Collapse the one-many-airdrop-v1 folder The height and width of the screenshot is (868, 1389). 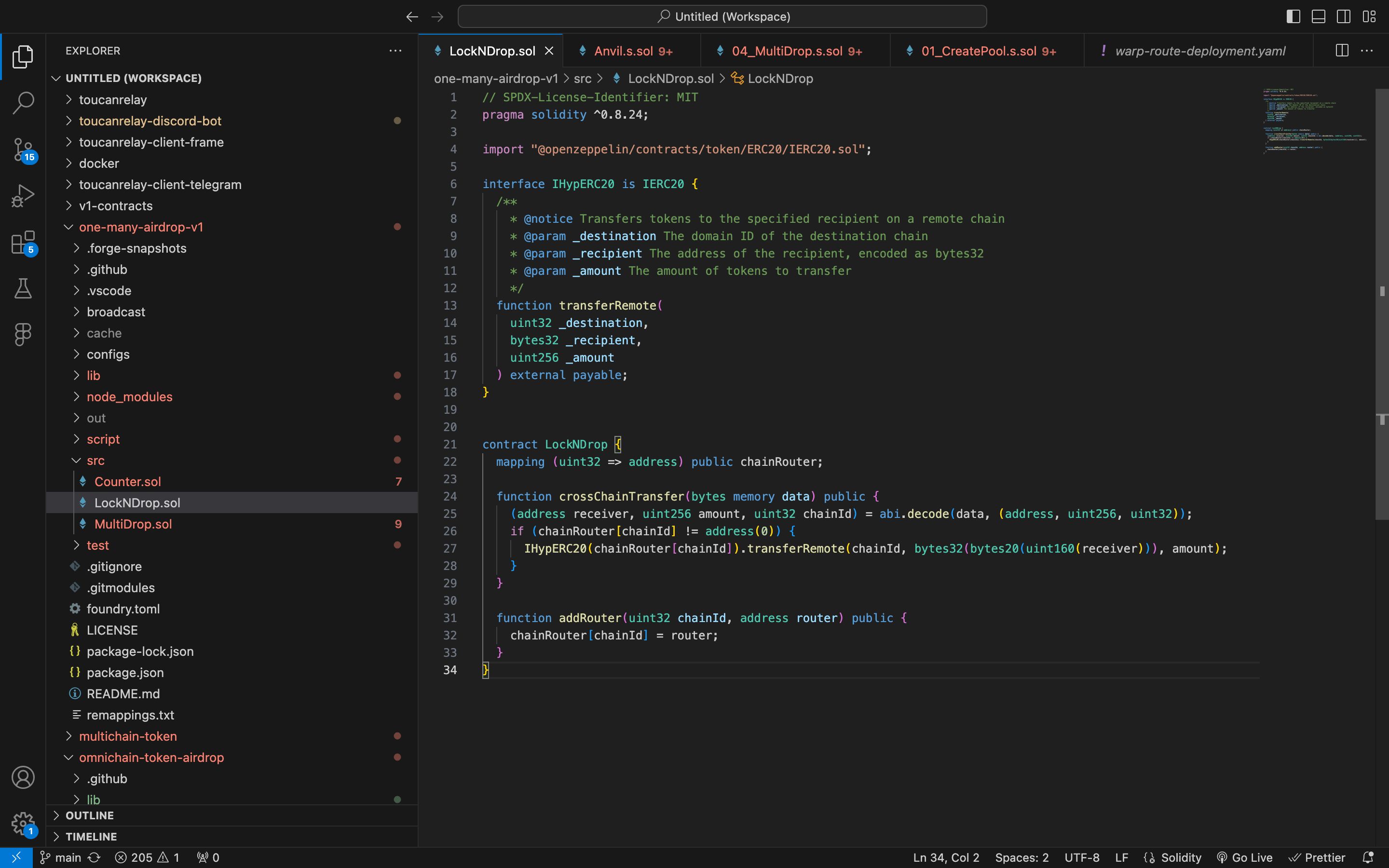232,227
